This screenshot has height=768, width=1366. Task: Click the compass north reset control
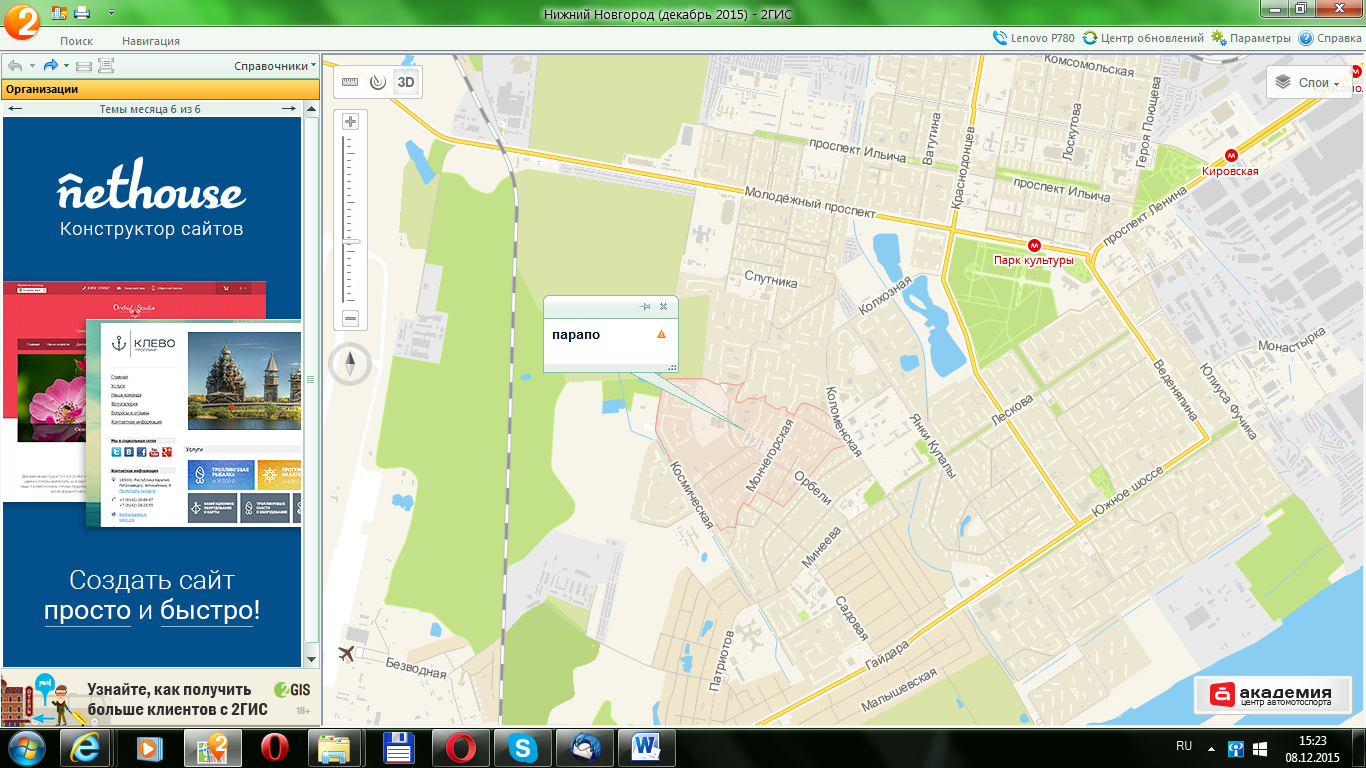pos(350,364)
